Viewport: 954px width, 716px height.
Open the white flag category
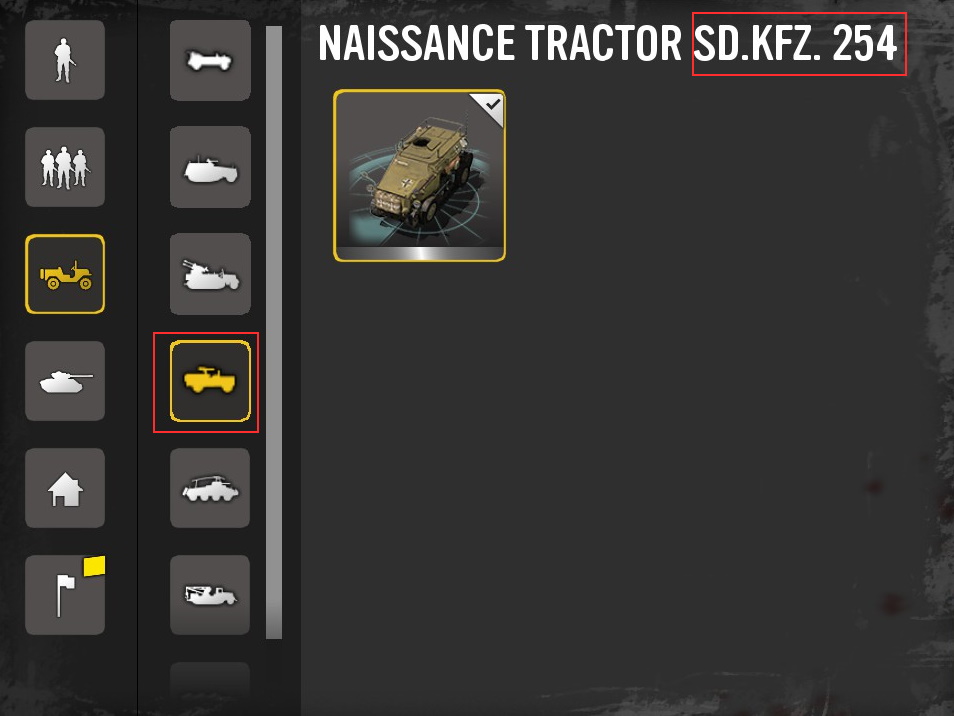65,595
